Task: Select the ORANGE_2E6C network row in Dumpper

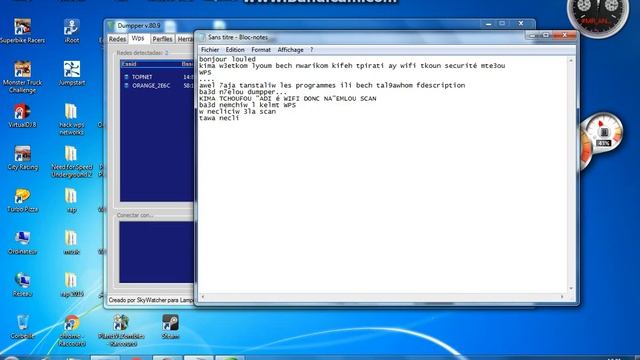Action: pyautogui.click(x=158, y=86)
